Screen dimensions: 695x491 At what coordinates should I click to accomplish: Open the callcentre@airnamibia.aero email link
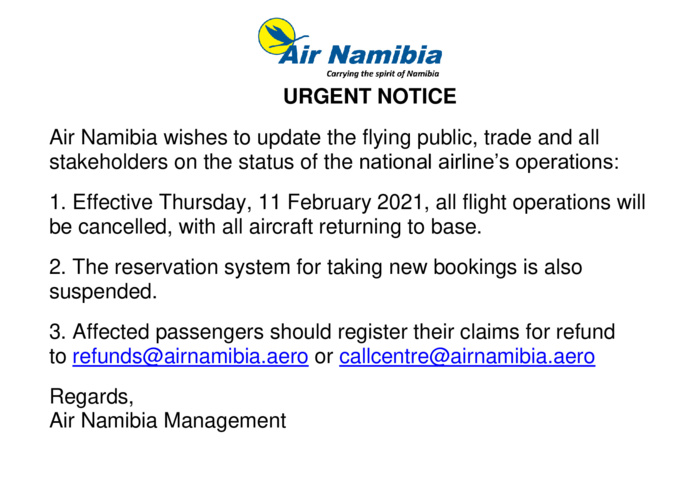tap(467, 357)
